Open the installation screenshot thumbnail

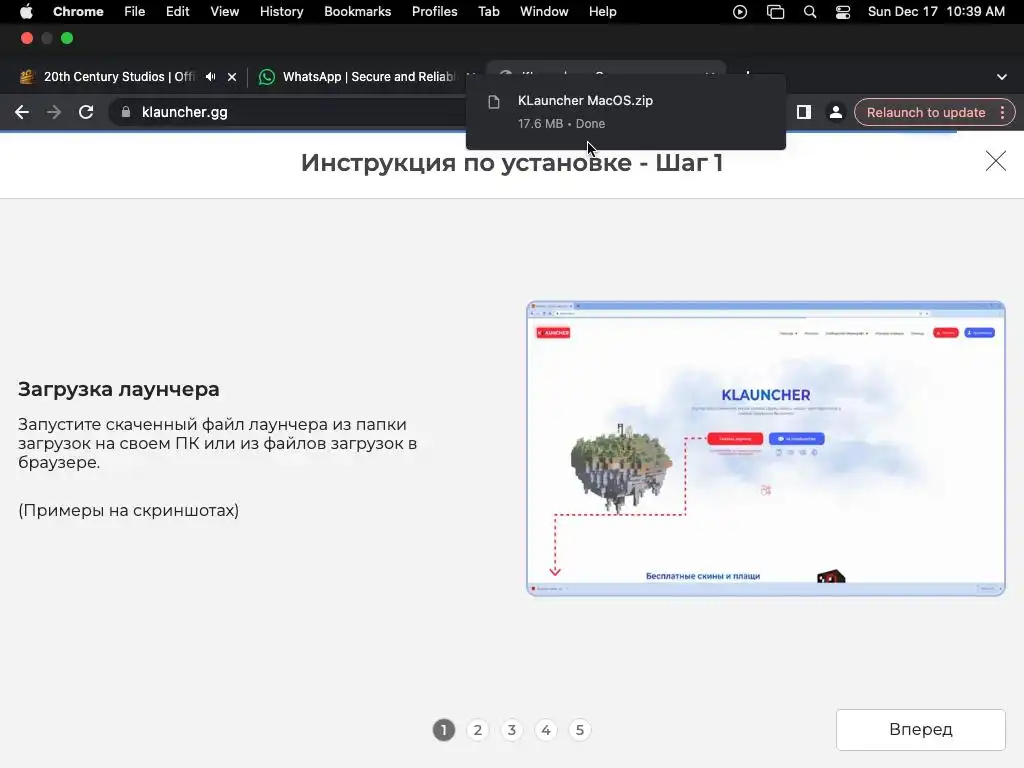tap(765, 449)
